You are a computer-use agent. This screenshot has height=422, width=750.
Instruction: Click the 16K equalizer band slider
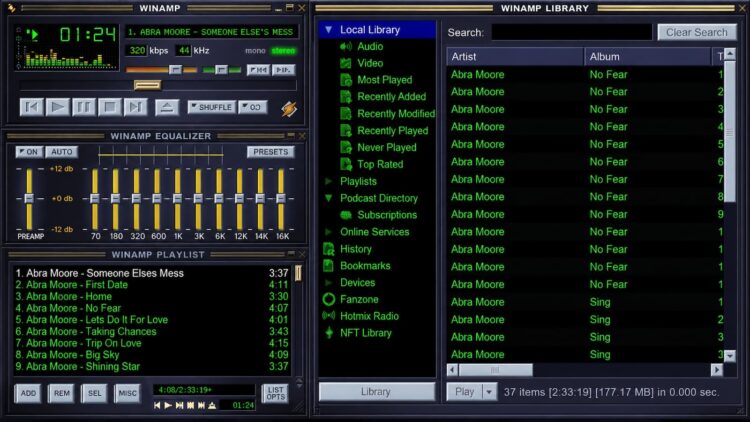(281, 198)
